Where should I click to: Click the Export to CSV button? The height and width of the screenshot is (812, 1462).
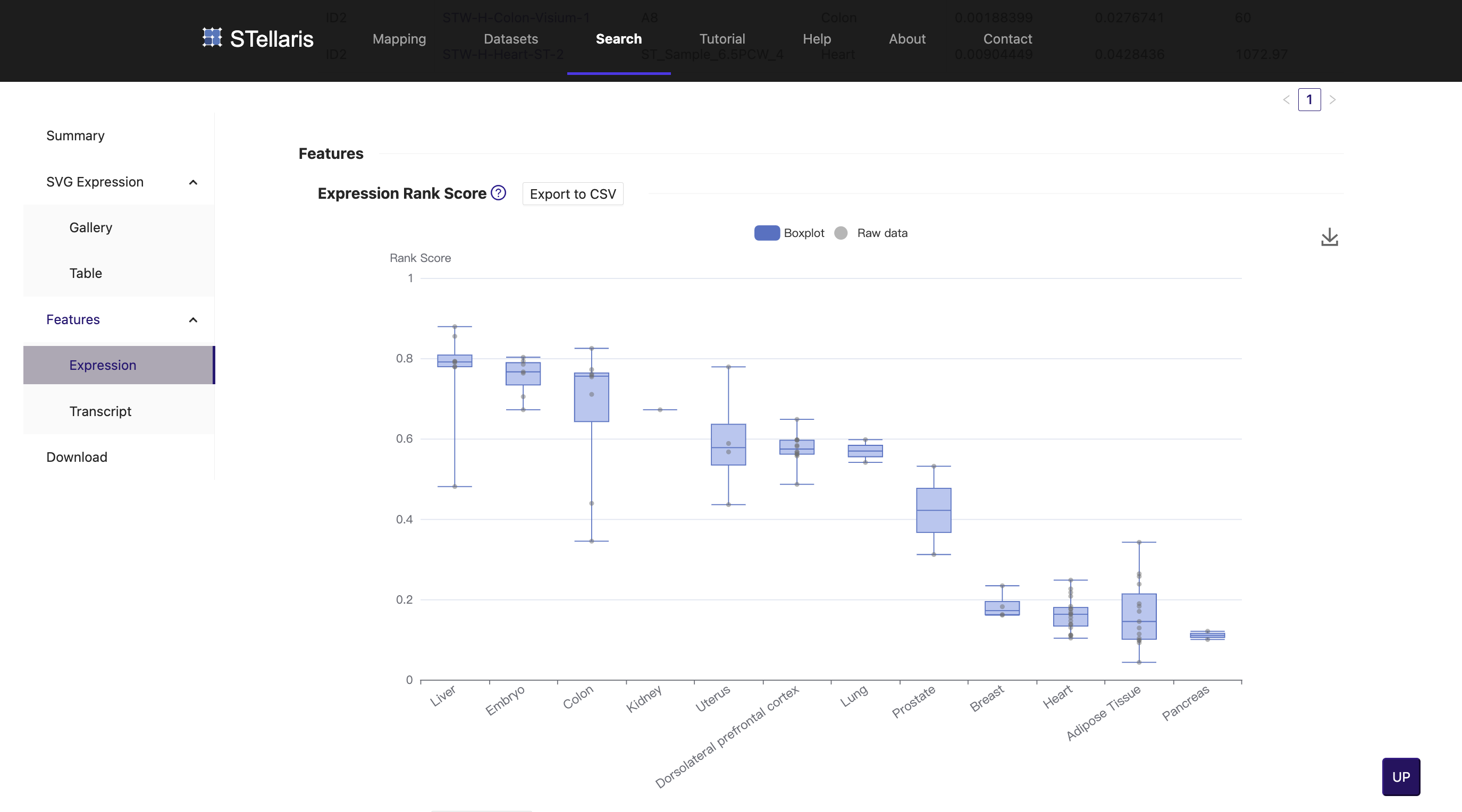pos(572,193)
